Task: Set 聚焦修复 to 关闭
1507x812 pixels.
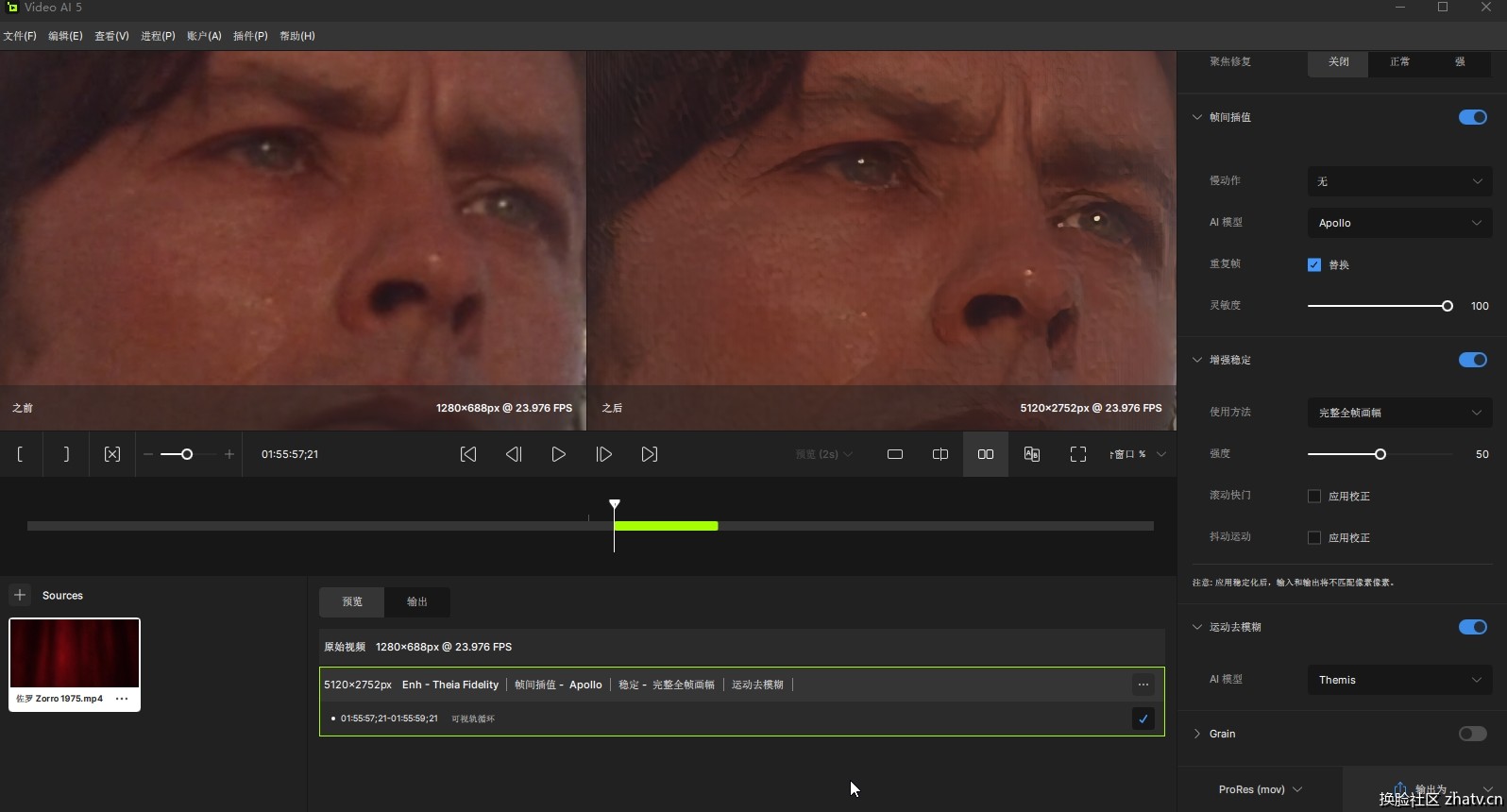Action: [1339, 62]
